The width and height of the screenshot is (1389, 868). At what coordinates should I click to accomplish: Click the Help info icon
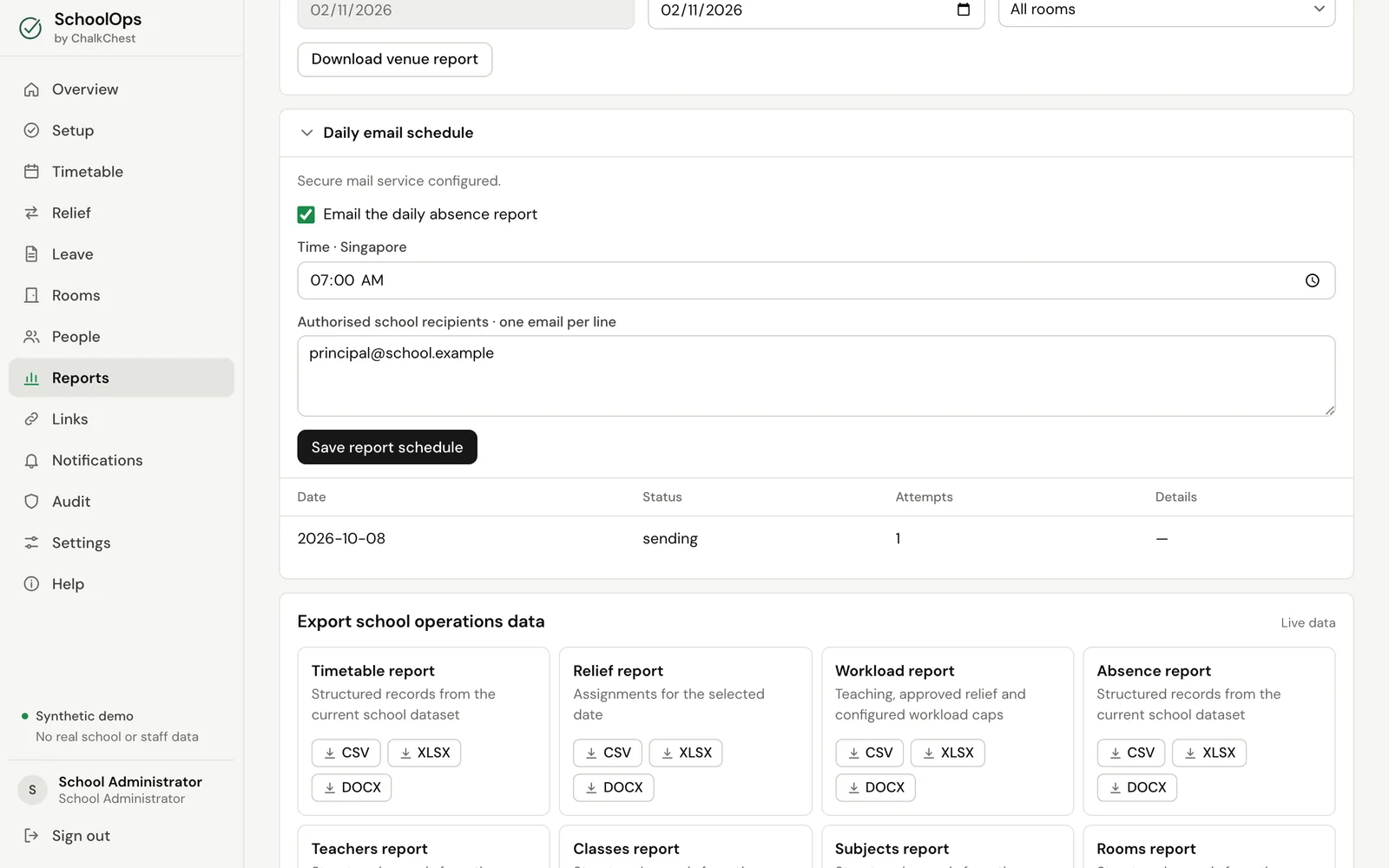coord(31,584)
